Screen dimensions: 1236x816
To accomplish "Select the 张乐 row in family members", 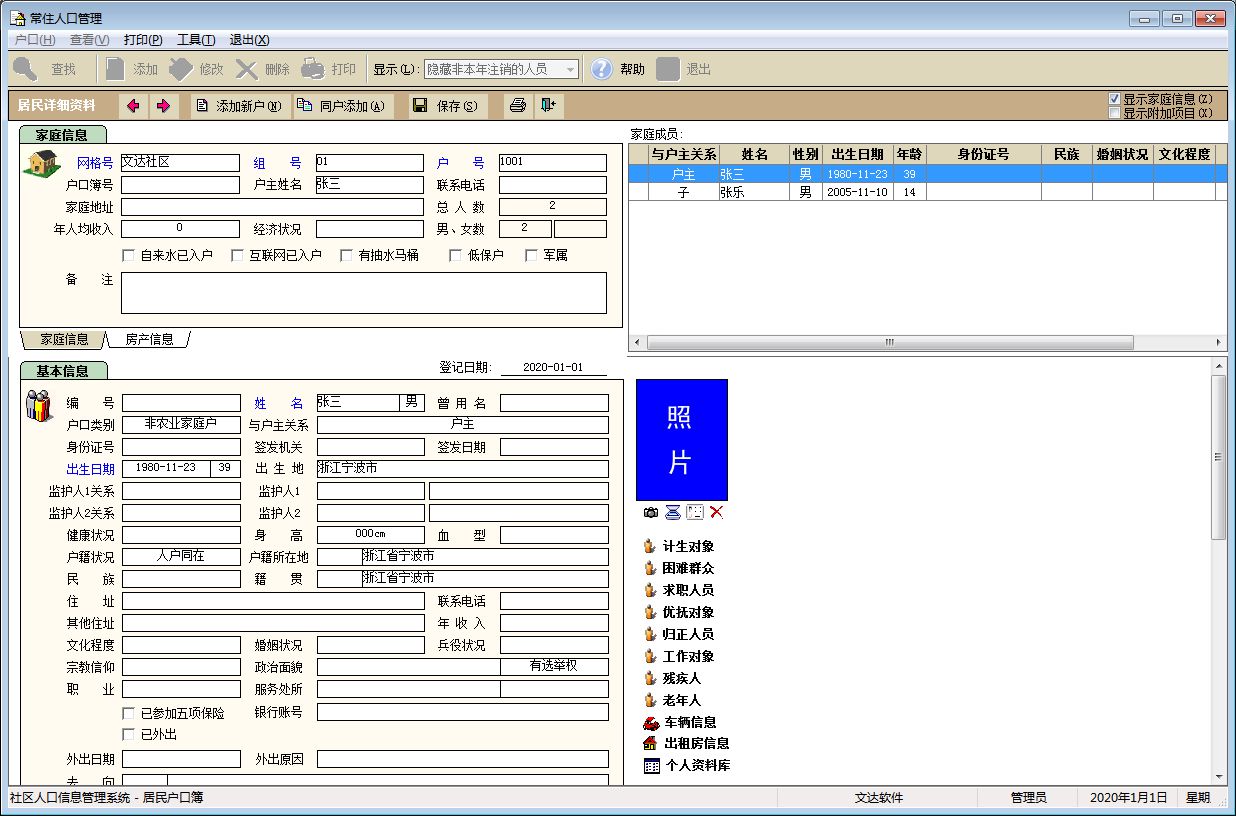I will point(733,192).
